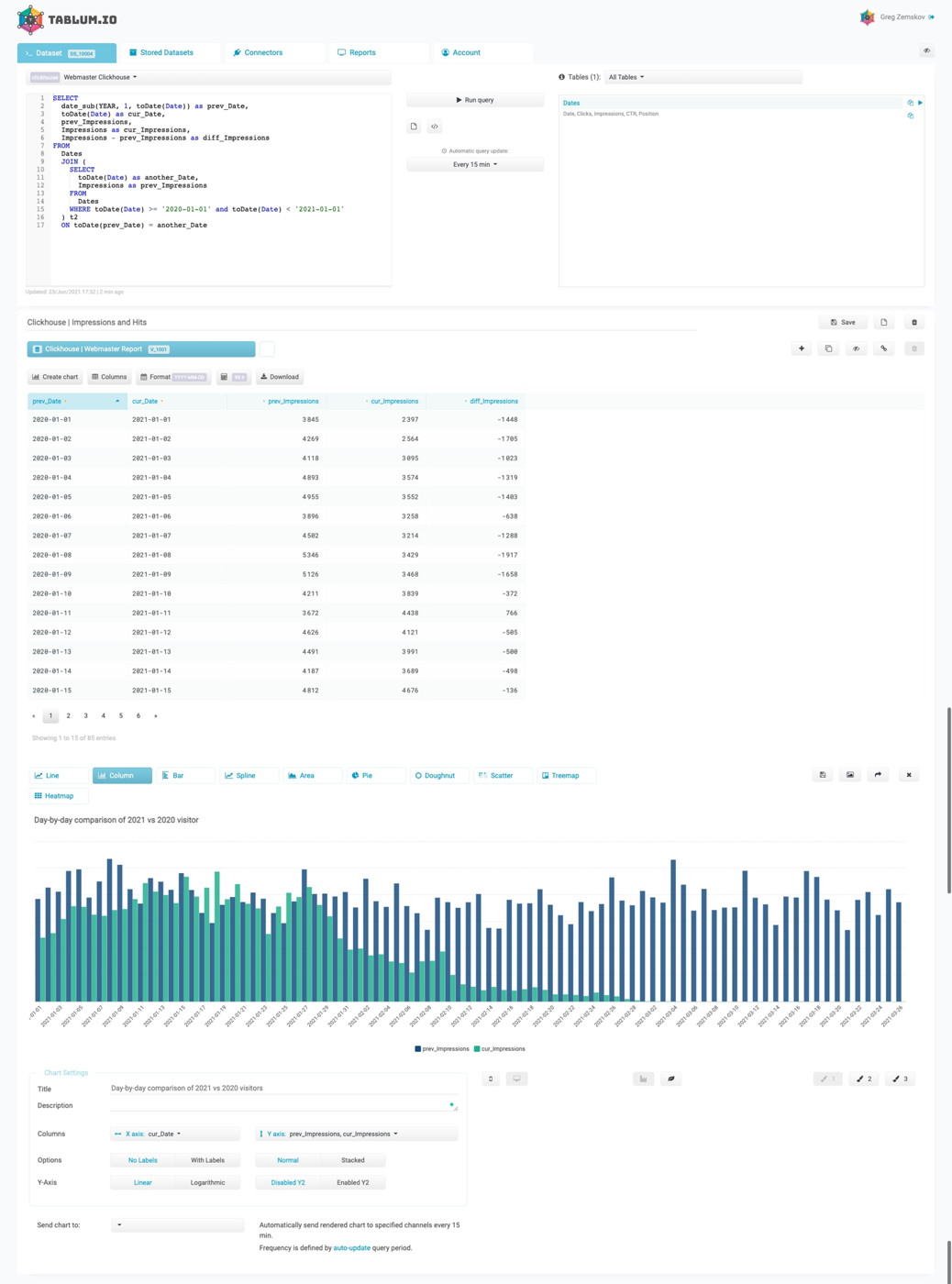This screenshot has height=1284, width=952.
Task: Select brush style 3
Action: point(901,1079)
